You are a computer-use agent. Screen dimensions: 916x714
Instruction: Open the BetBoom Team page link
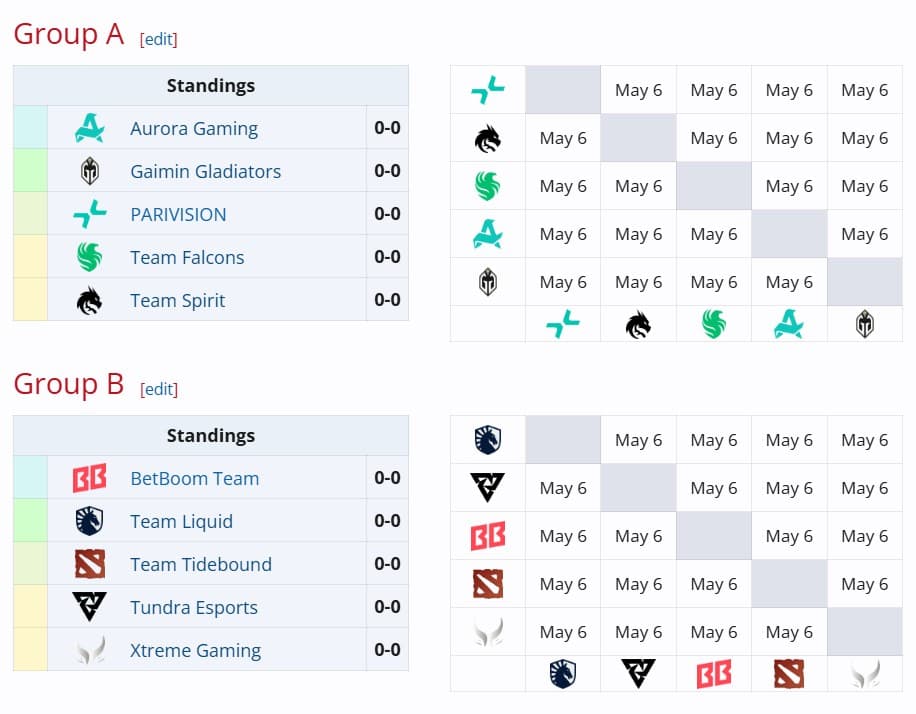pyautogui.click(x=194, y=478)
